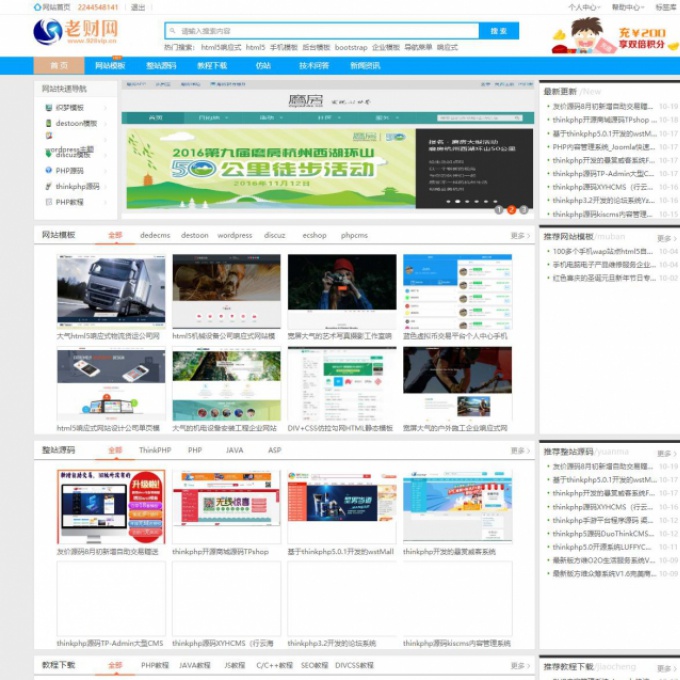Select the destoon tab in 网站模板
The width and height of the screenshot is (680, 680).
coord(195,235)
